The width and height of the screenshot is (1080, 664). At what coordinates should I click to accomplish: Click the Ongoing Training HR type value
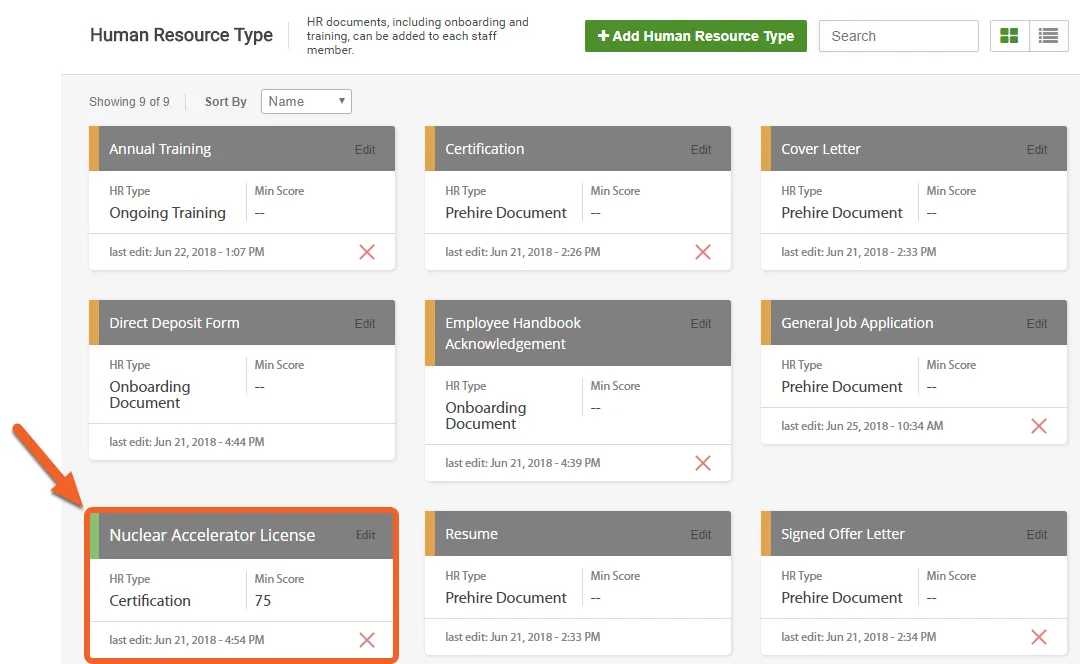(167, 213)
